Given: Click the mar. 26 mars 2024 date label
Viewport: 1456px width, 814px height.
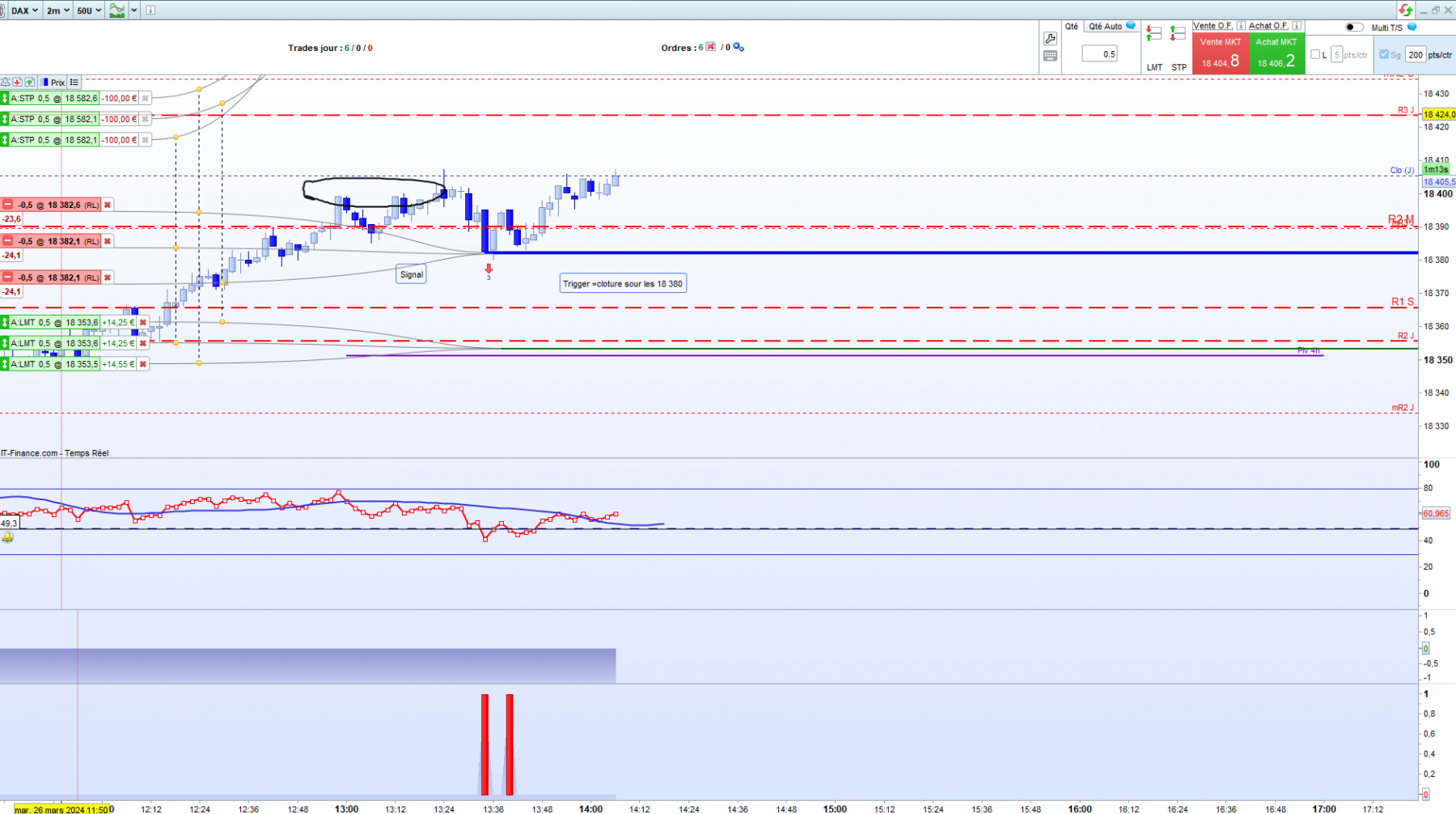Looking at the screenshot, I should [61, 809].
